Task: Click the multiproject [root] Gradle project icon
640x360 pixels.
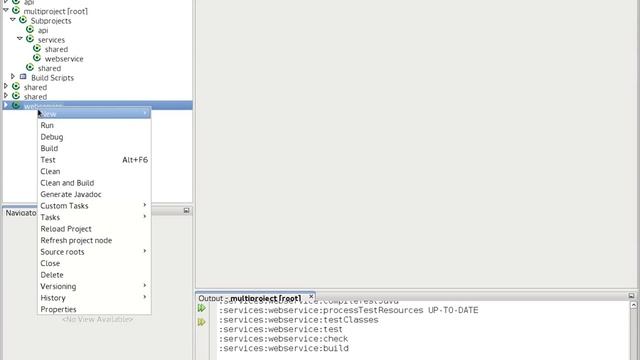Action: pos(16,10)
